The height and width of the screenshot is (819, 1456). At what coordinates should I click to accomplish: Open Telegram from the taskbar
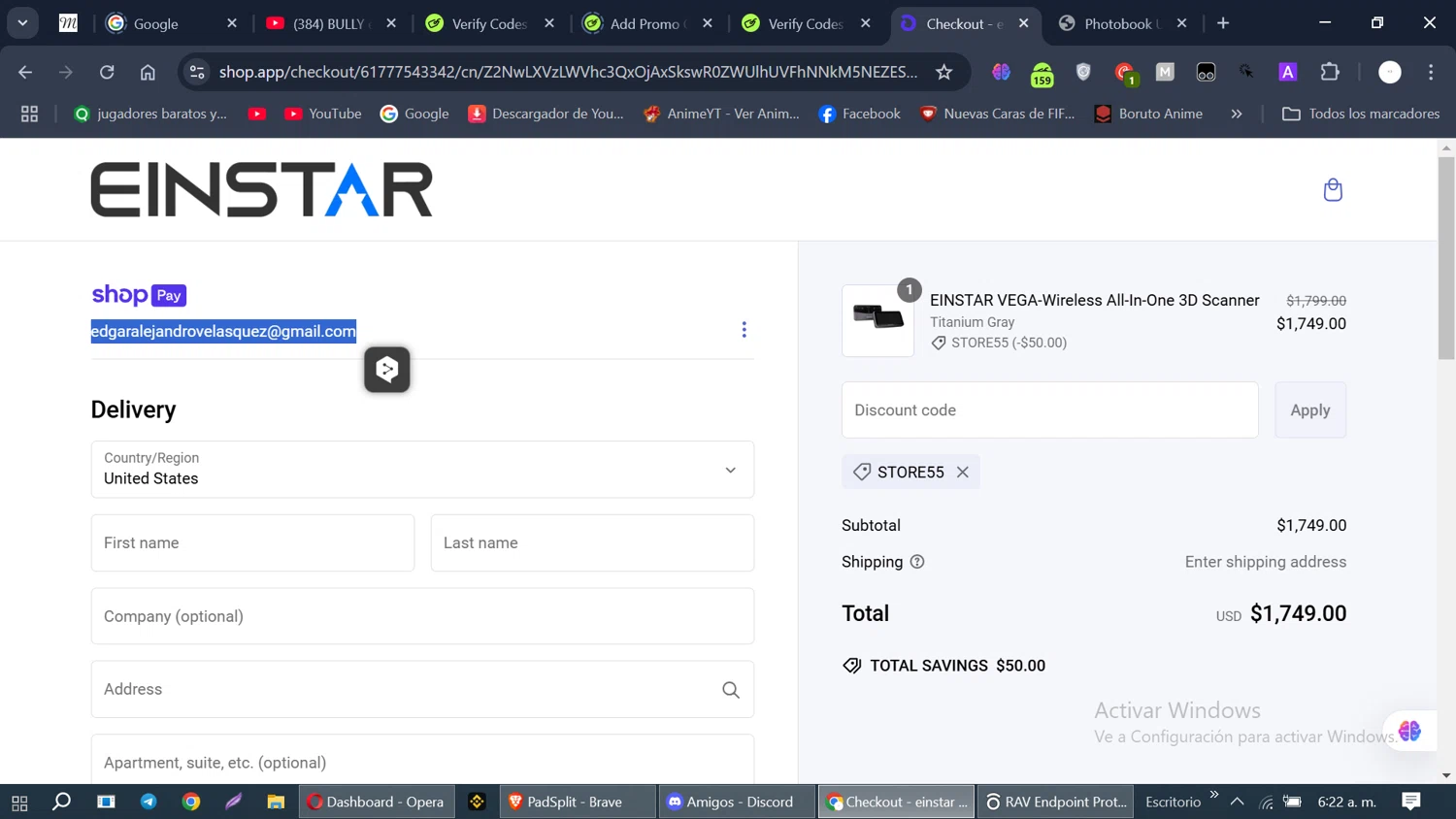pyautogui.click(x=149, y=802)
